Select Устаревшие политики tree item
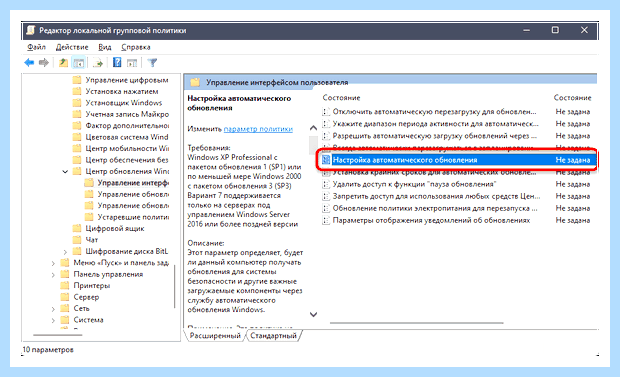The image size is (620, 377). click(133, 217)
